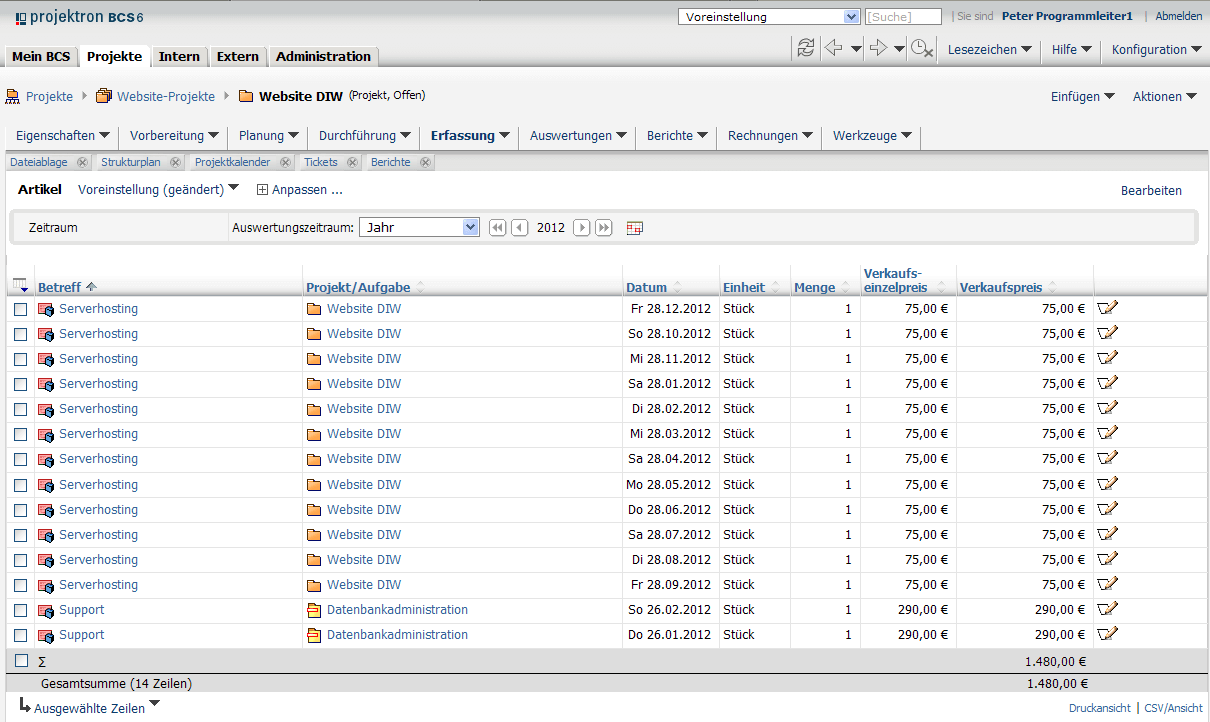Screen dimensions: 1210x722
Task: Expand the Konfiguration dropdown
Action: tap(1157, 49)
